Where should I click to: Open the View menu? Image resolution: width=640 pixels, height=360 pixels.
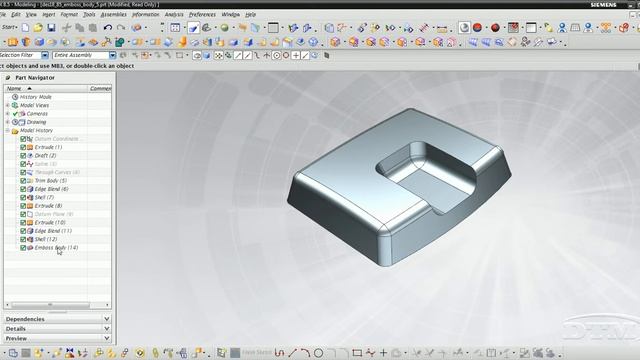point(31,15)
